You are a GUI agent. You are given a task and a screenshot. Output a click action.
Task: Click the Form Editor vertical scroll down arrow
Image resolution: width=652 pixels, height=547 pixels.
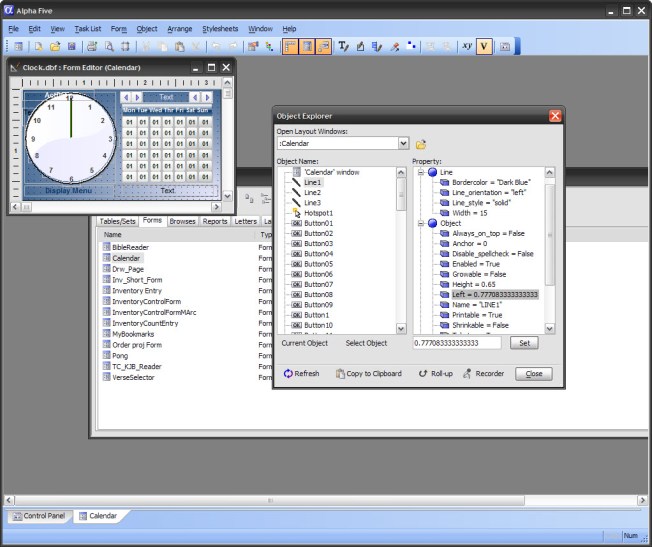[227, 196]
